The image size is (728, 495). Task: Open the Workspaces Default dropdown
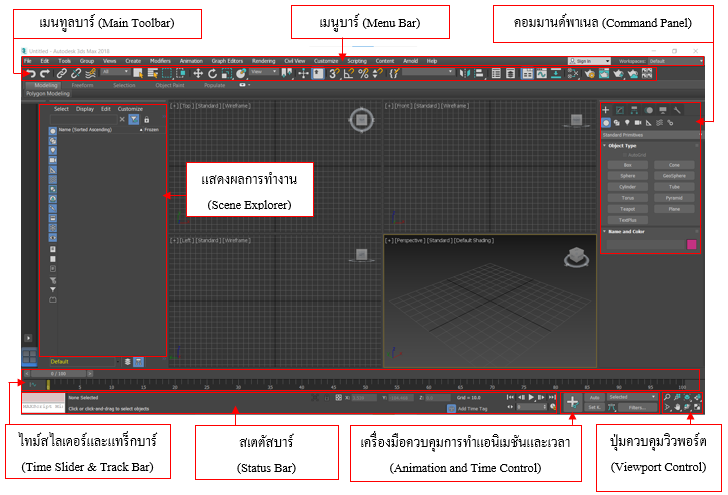(676, 61)
